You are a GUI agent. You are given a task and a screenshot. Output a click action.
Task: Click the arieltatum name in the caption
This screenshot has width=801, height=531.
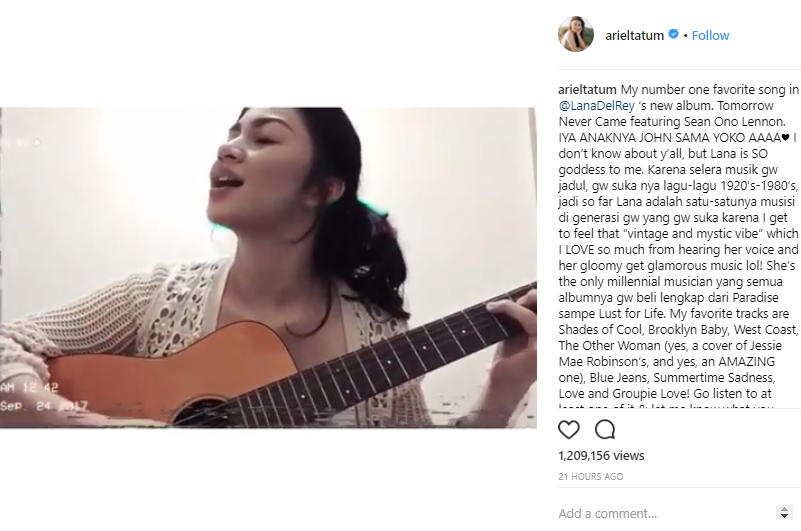click(x=587, y=89)
